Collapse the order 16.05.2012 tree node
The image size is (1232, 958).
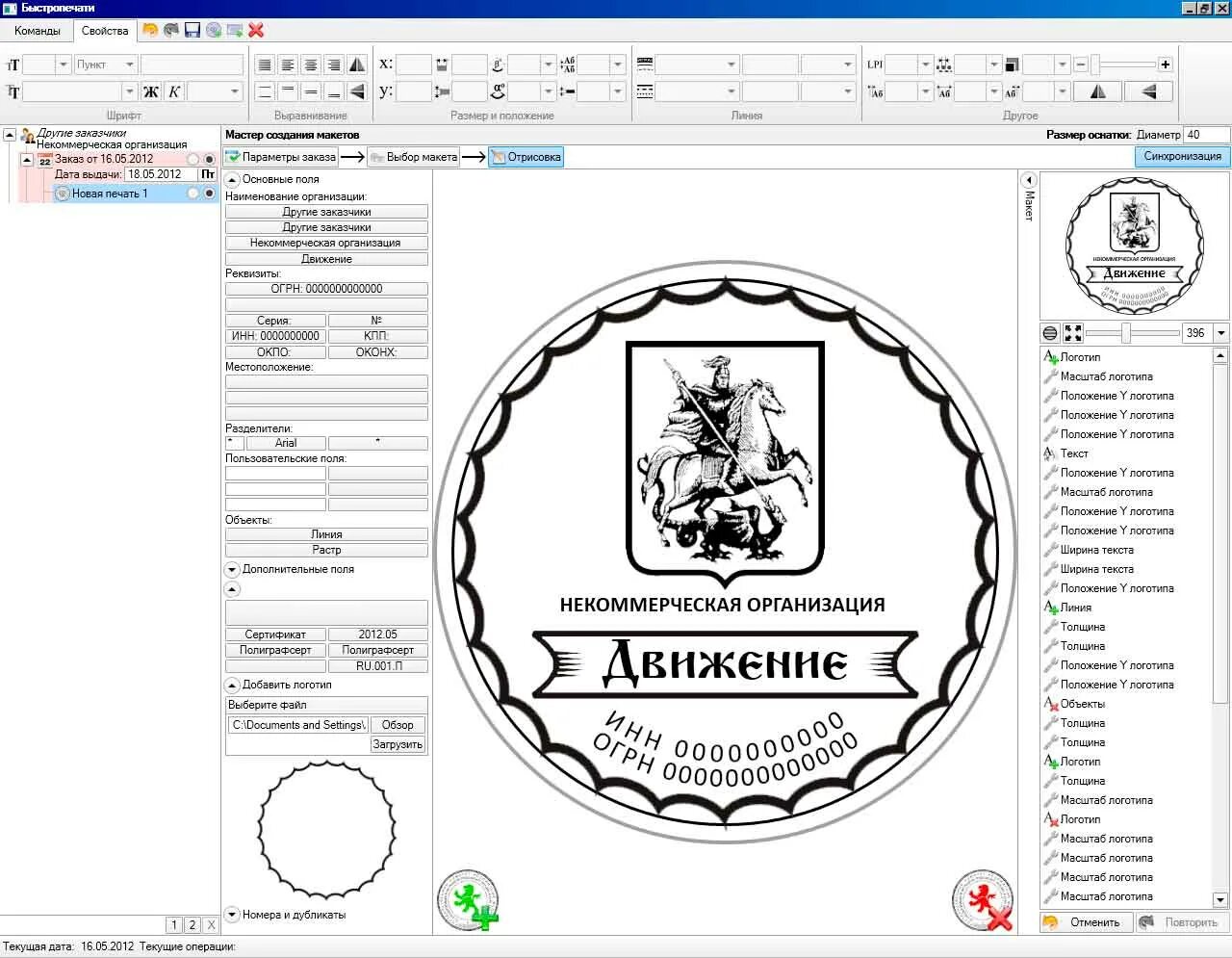click(27, 159)
